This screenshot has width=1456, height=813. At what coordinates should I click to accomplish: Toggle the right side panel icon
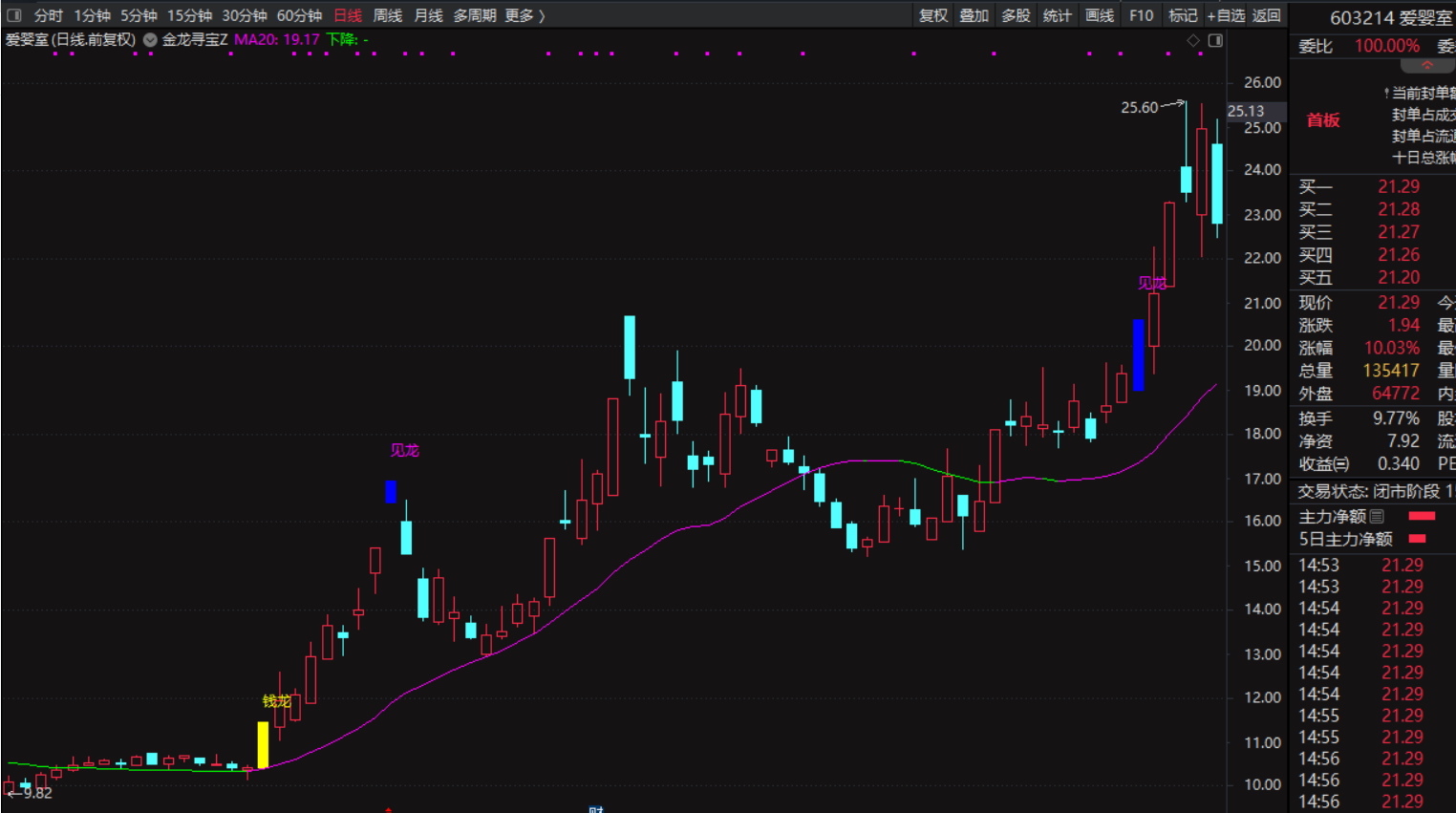(x=1215, y=40)
